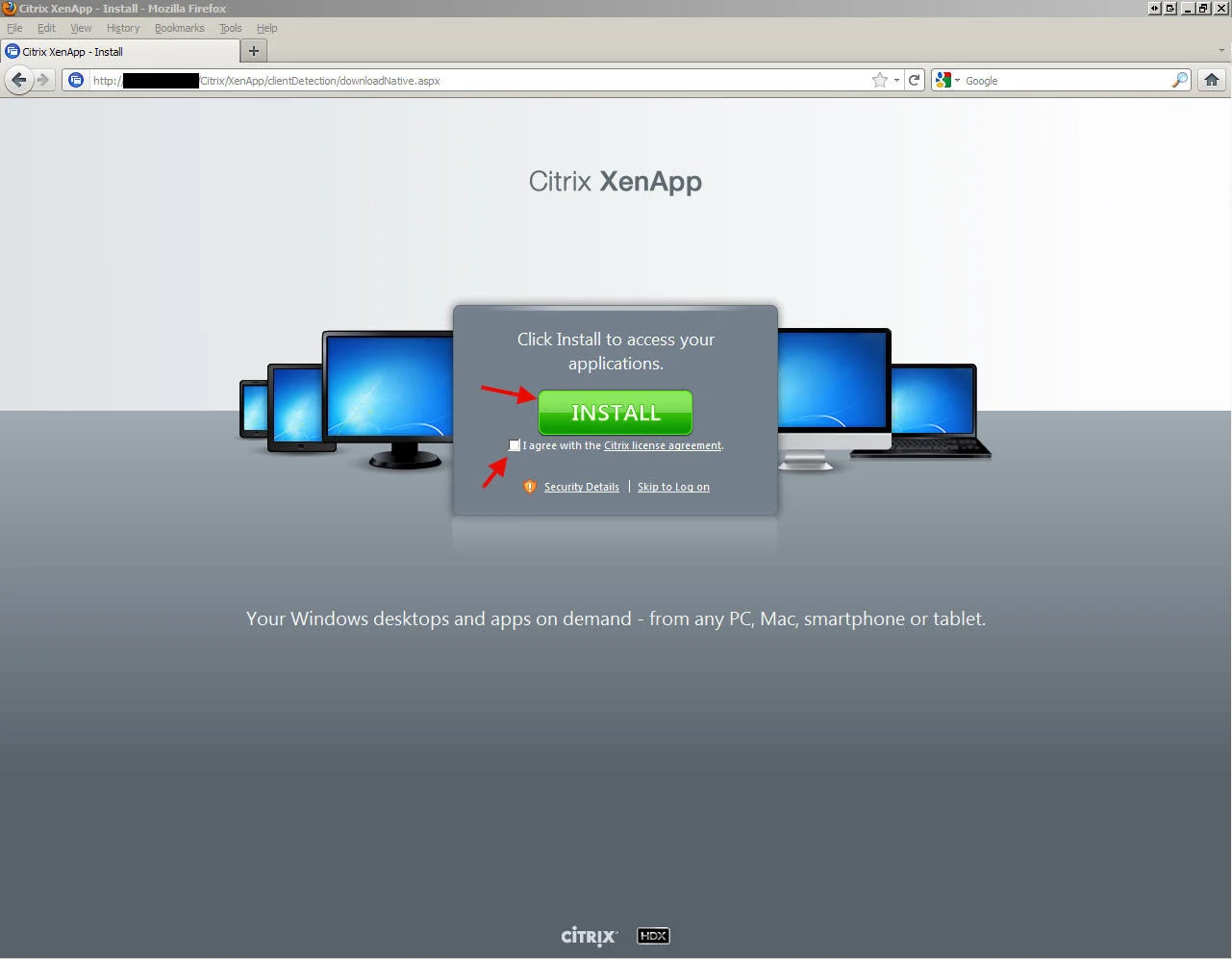The height and width of the screenshot is (959, 1232).
Task: Click the green INSTALL button
Action: click(x=616, y=413)
